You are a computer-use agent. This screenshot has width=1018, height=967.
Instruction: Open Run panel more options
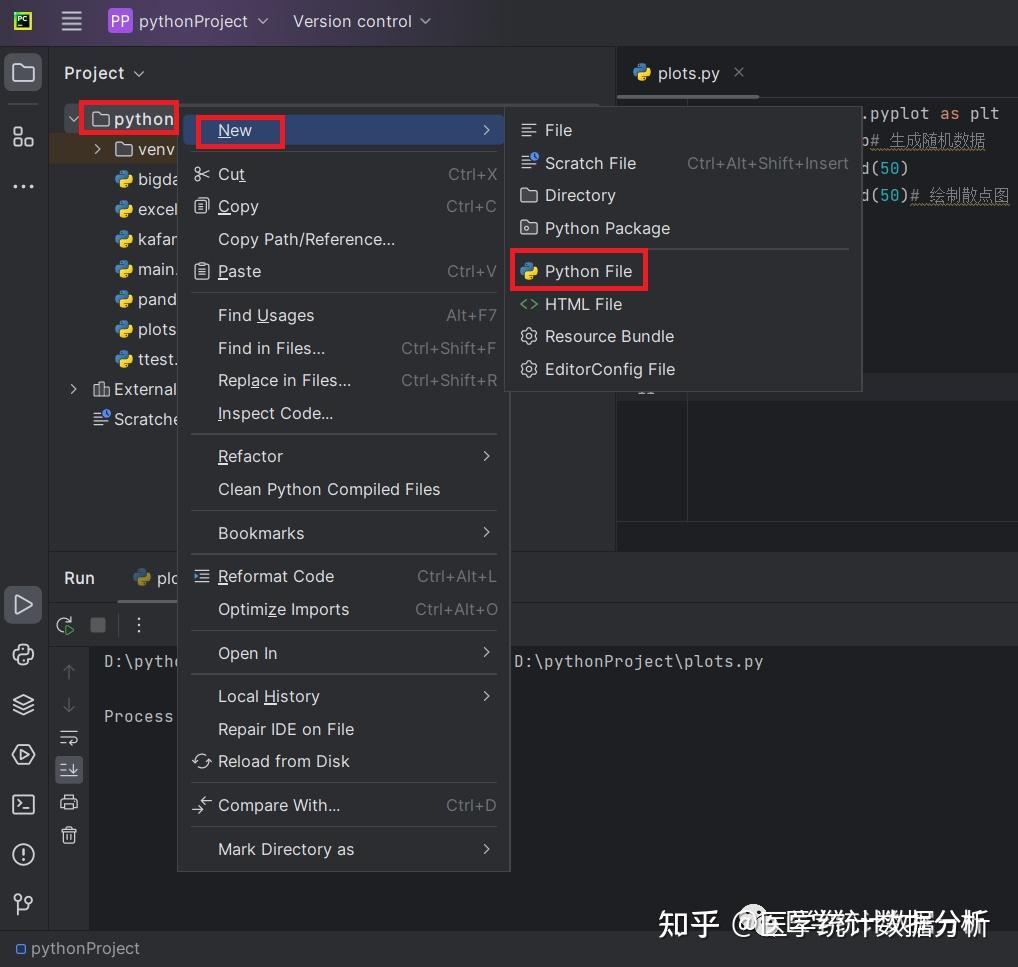pos(138,625)
